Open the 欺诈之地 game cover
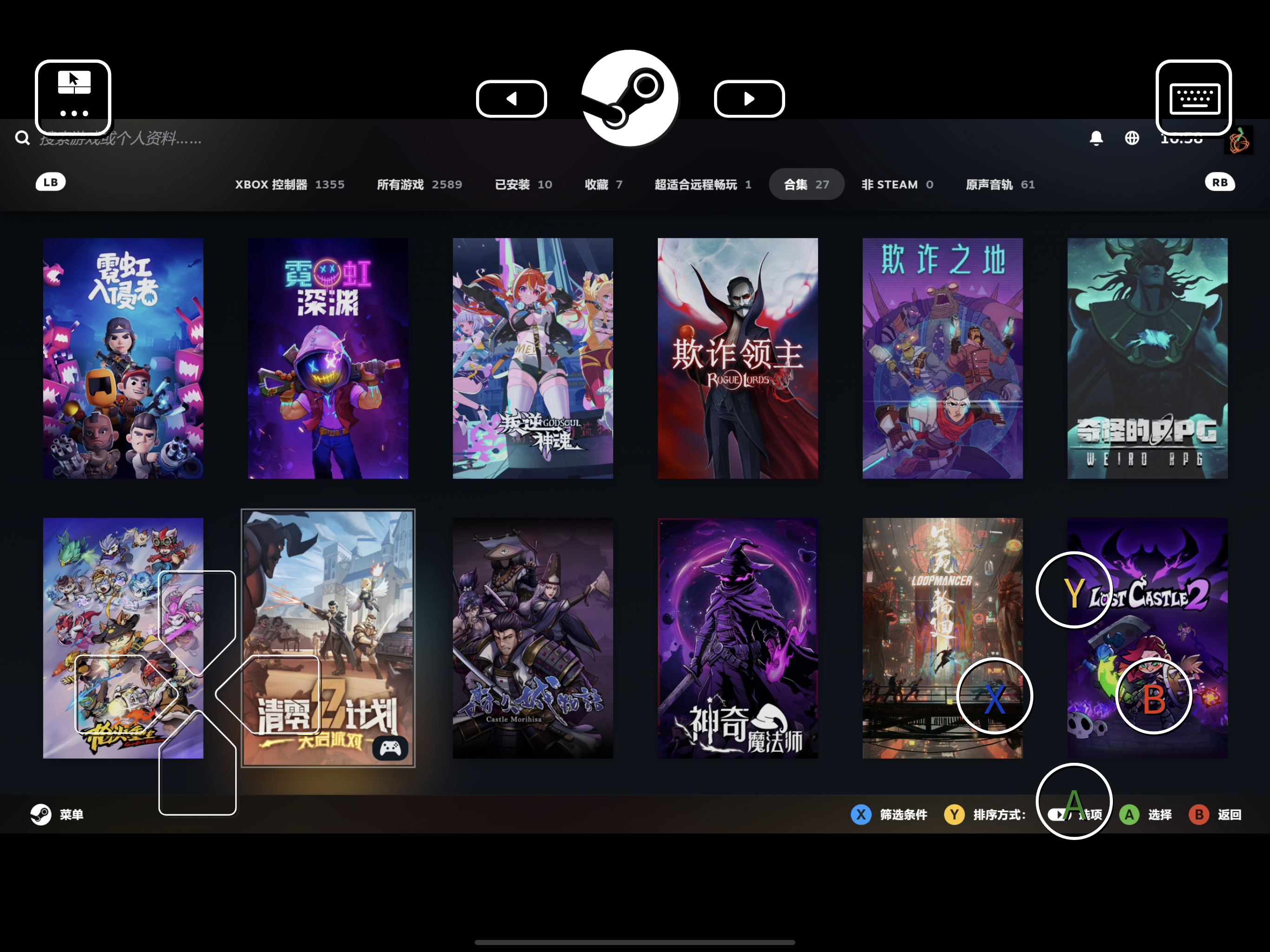Screen dimensions: 1270x952 coord(942,358)
